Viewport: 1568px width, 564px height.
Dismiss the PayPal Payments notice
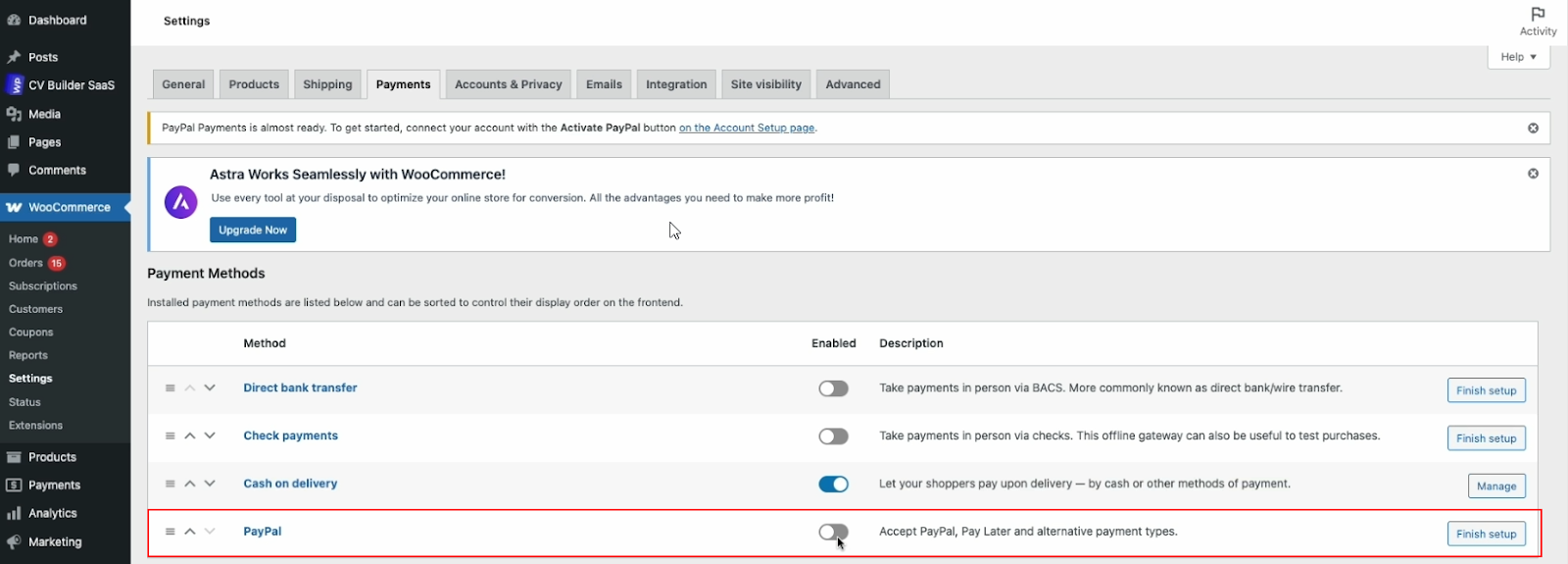pos(1533,128)
